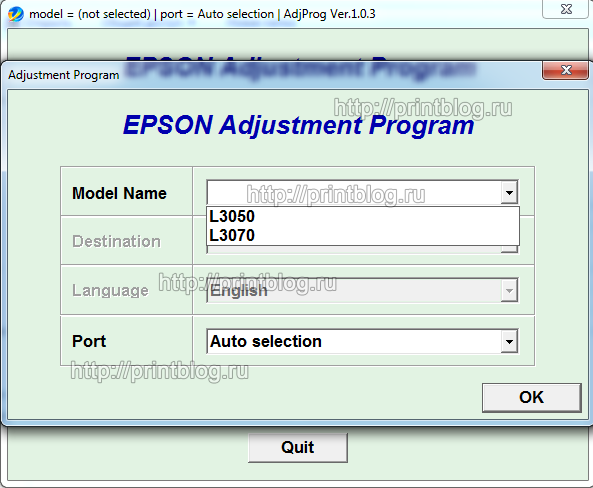The height and width of the screenshot is (488, 593).
Task: Close the Adjustment Program dialog
Action: (565, 70)
